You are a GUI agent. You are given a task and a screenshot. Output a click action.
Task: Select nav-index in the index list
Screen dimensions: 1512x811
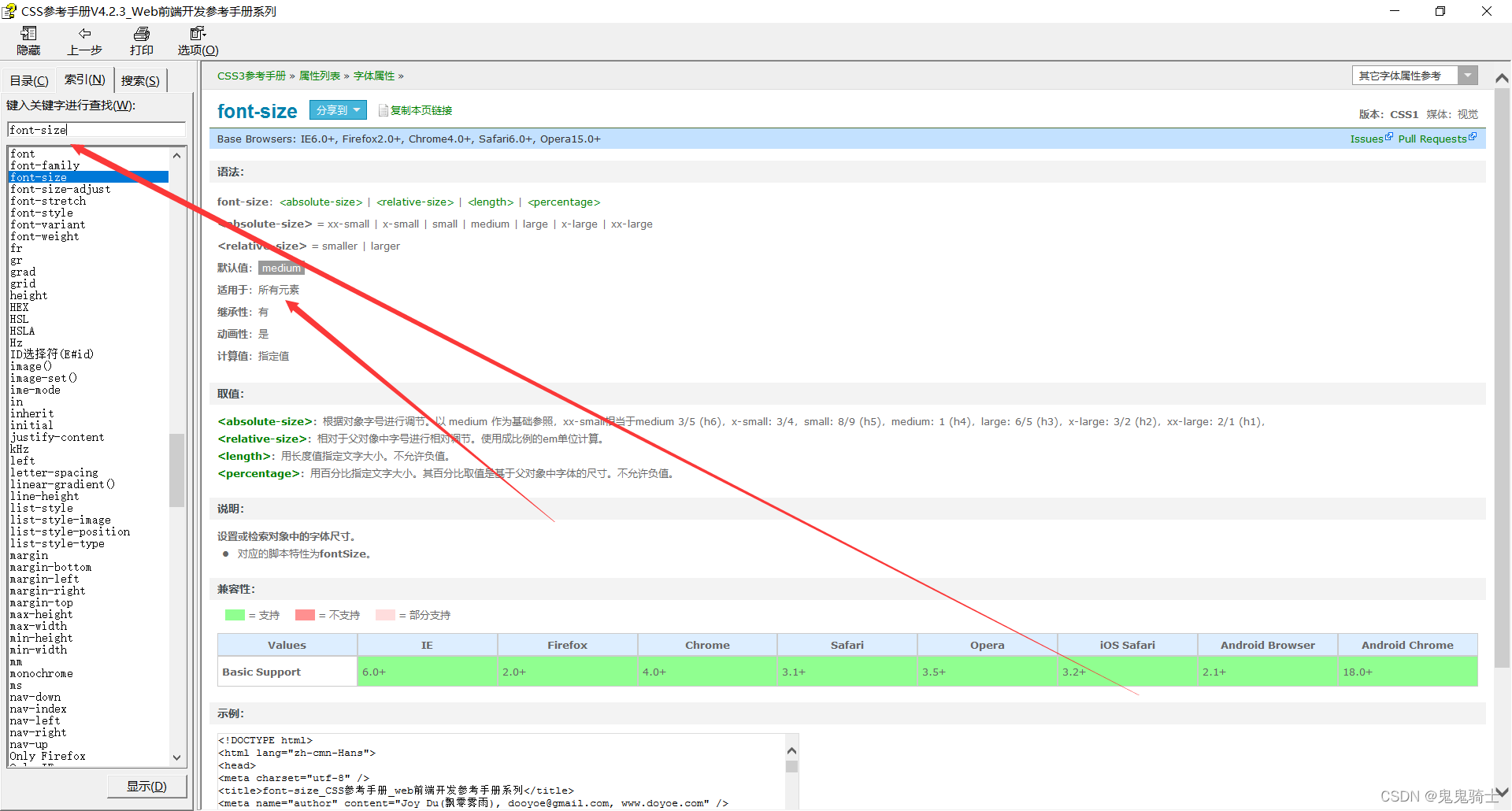(x=39, y=709)
